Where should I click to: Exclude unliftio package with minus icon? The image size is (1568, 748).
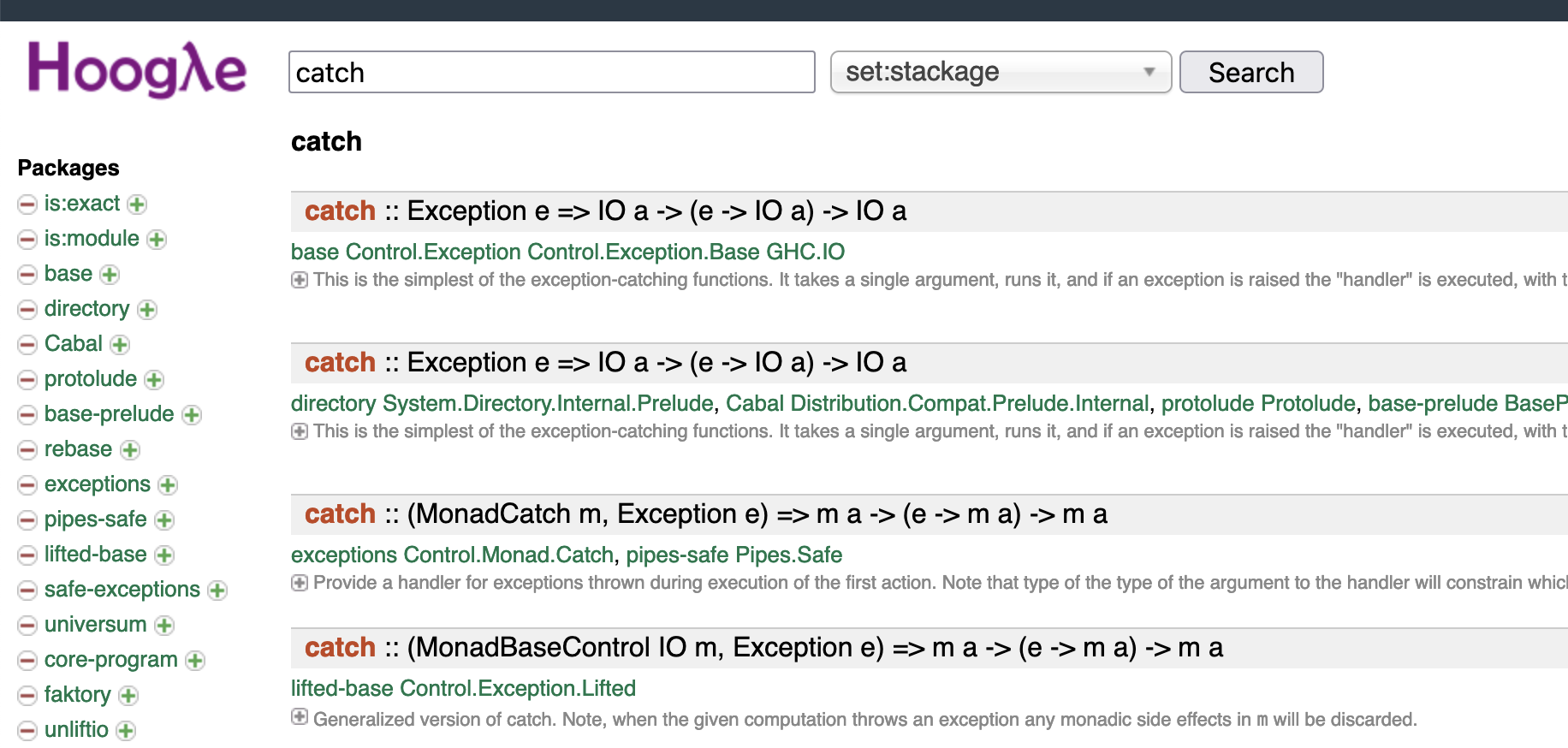27,731
